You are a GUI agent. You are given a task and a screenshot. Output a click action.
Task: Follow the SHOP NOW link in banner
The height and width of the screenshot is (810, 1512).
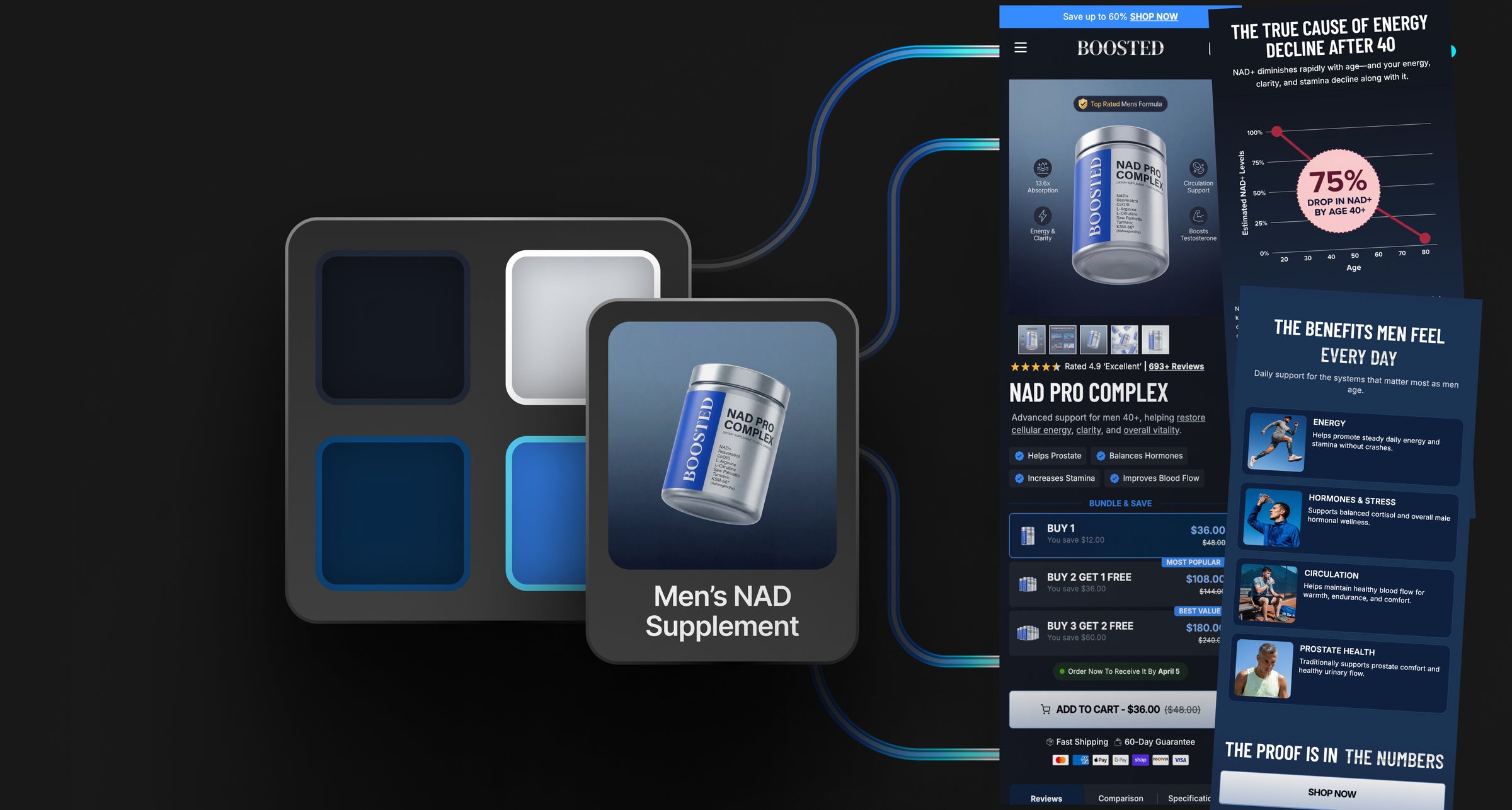(1154, 17)
